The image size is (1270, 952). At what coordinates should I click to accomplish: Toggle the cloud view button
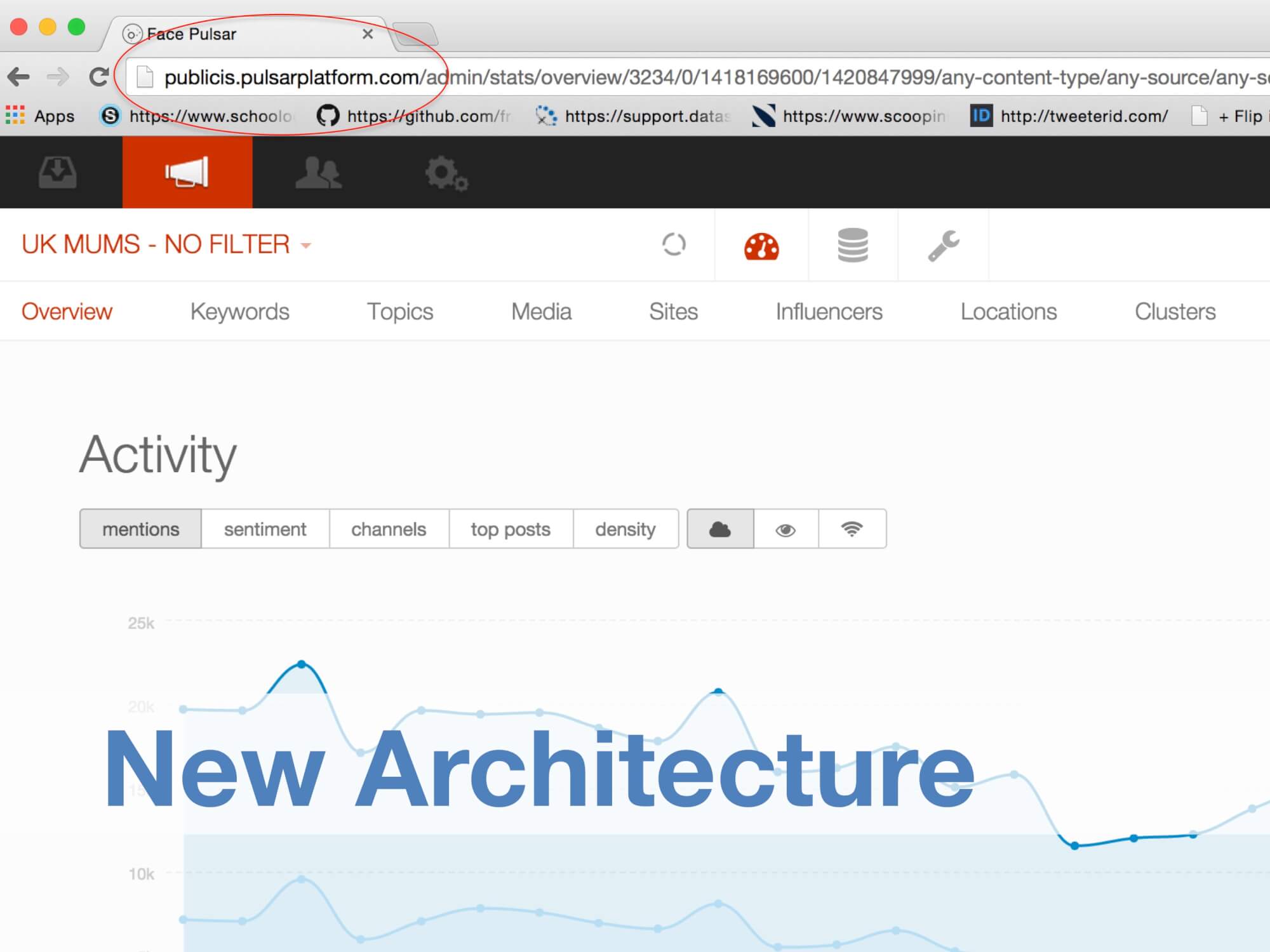pos(720,529)
